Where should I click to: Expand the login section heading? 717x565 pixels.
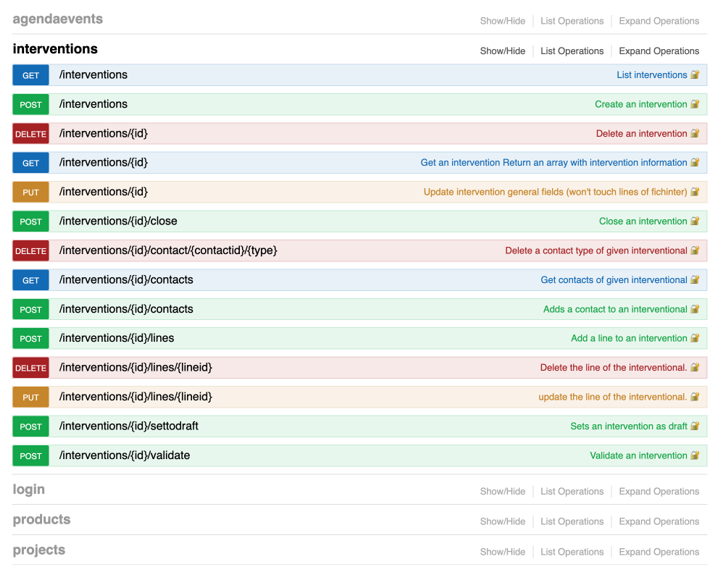[x=28, y=490]
